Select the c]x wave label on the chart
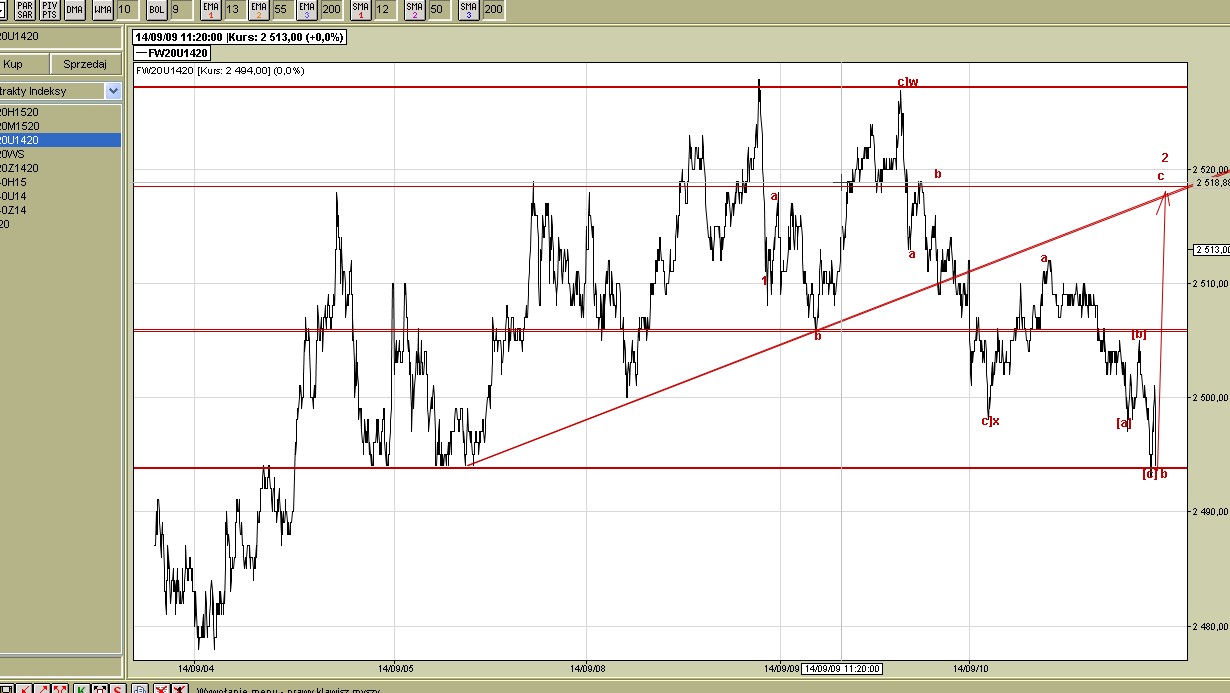 pyautogui.click(x=990, y=421)
